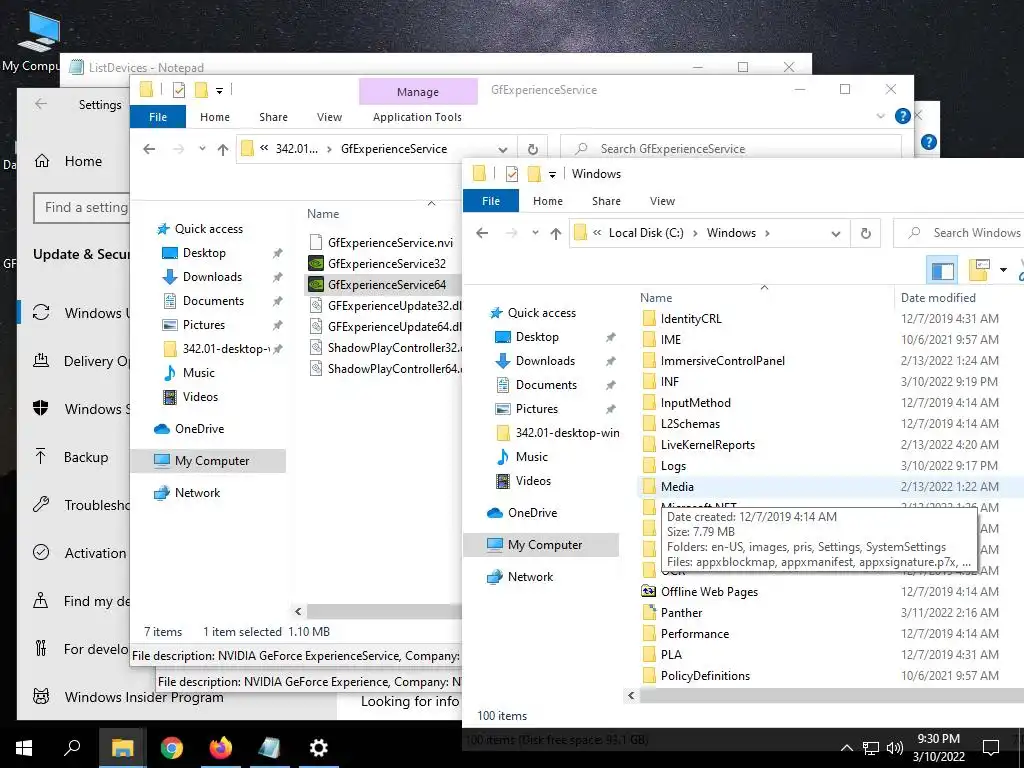This screenshot has height=768, width=1024.
Task: Select the Panther folder
Action: tap(681, 613)
